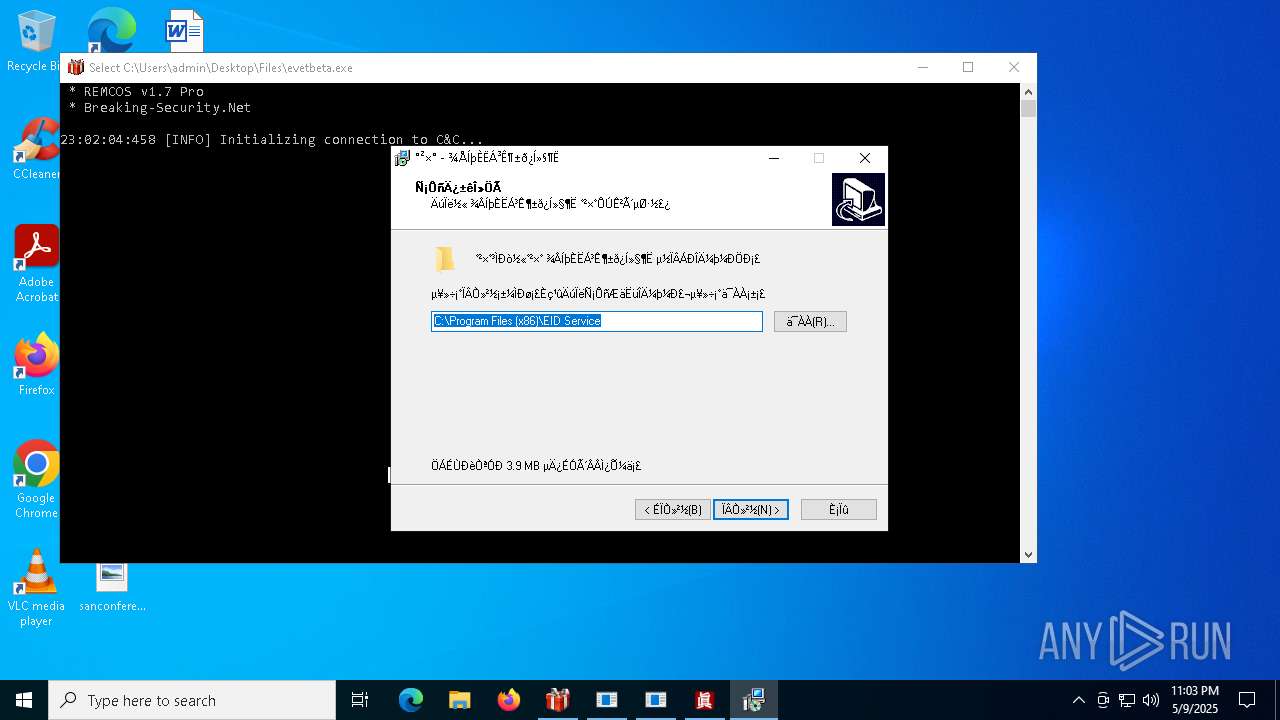Open the Firefox desktop shortcut
This screenshot has width=1280, height=720.
point(36,365)
